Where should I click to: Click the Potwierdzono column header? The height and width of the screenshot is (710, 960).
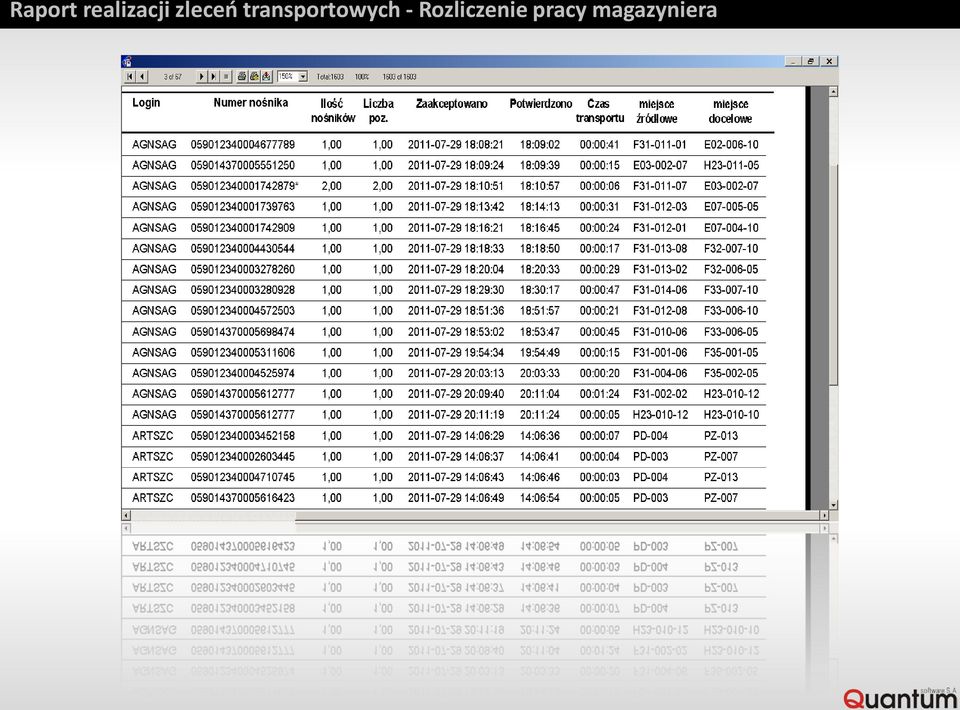541,103
